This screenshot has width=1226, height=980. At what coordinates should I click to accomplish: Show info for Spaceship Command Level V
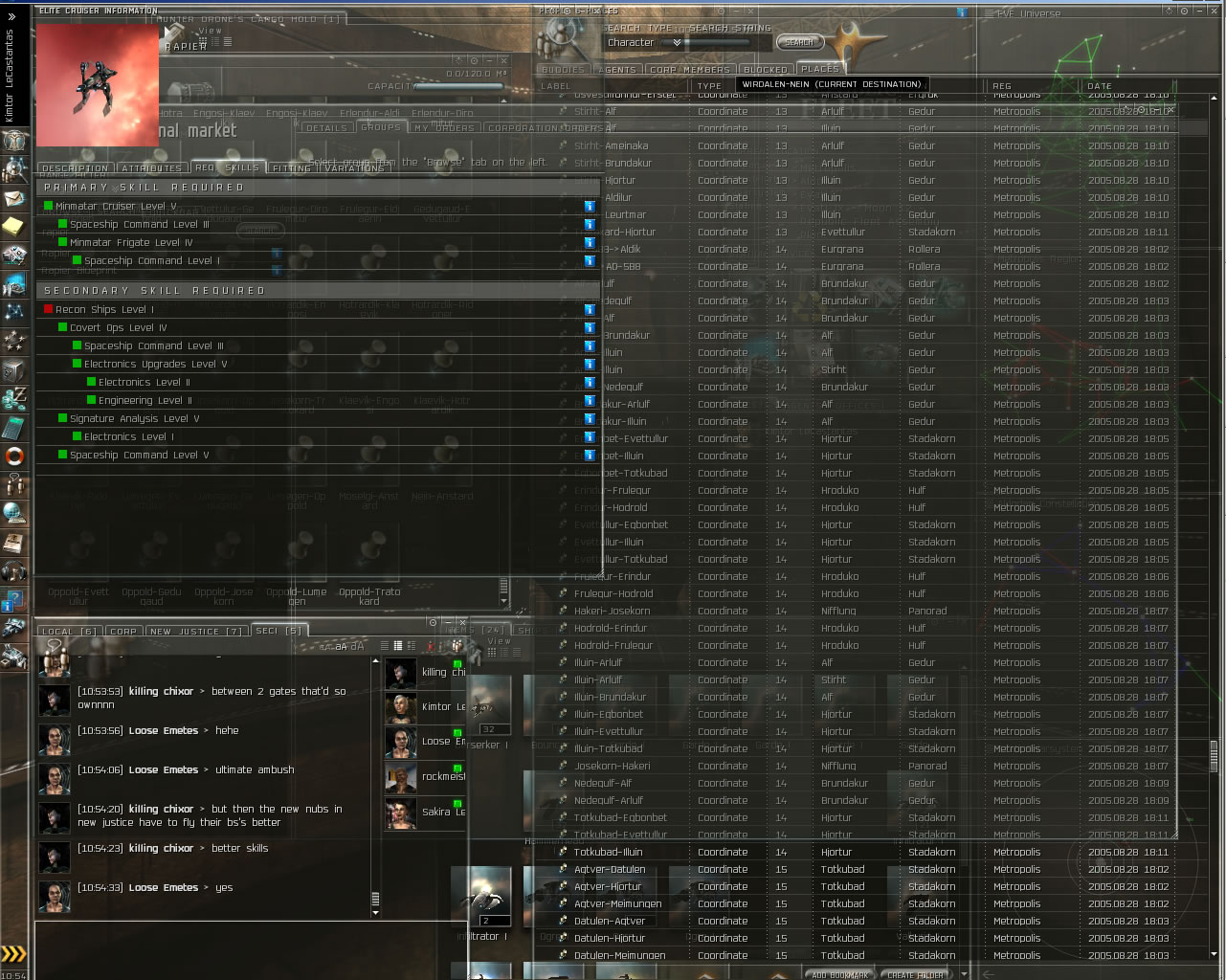pos(590,455)
